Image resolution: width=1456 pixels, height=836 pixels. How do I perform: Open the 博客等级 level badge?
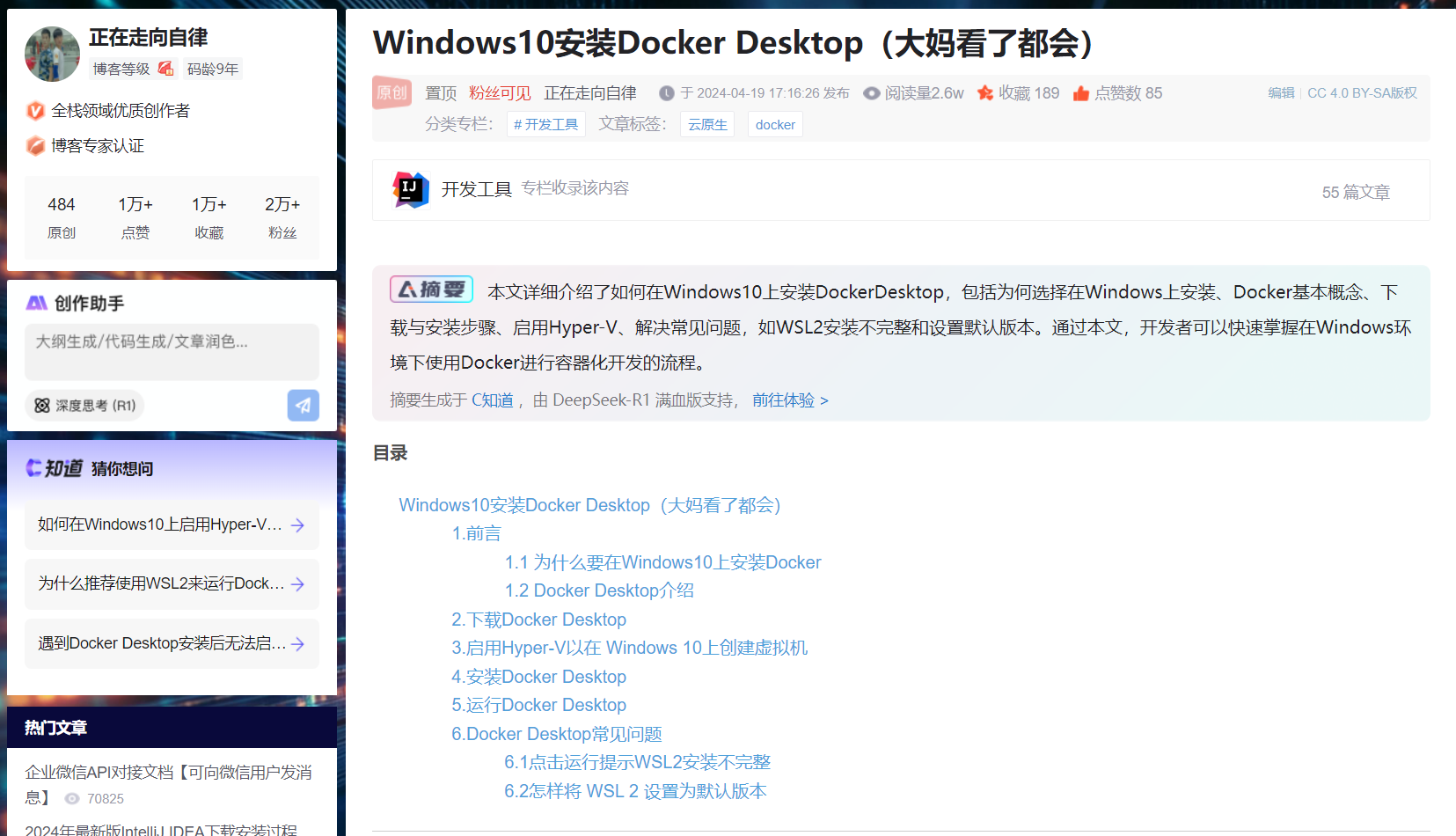click(x=134, y=69)
